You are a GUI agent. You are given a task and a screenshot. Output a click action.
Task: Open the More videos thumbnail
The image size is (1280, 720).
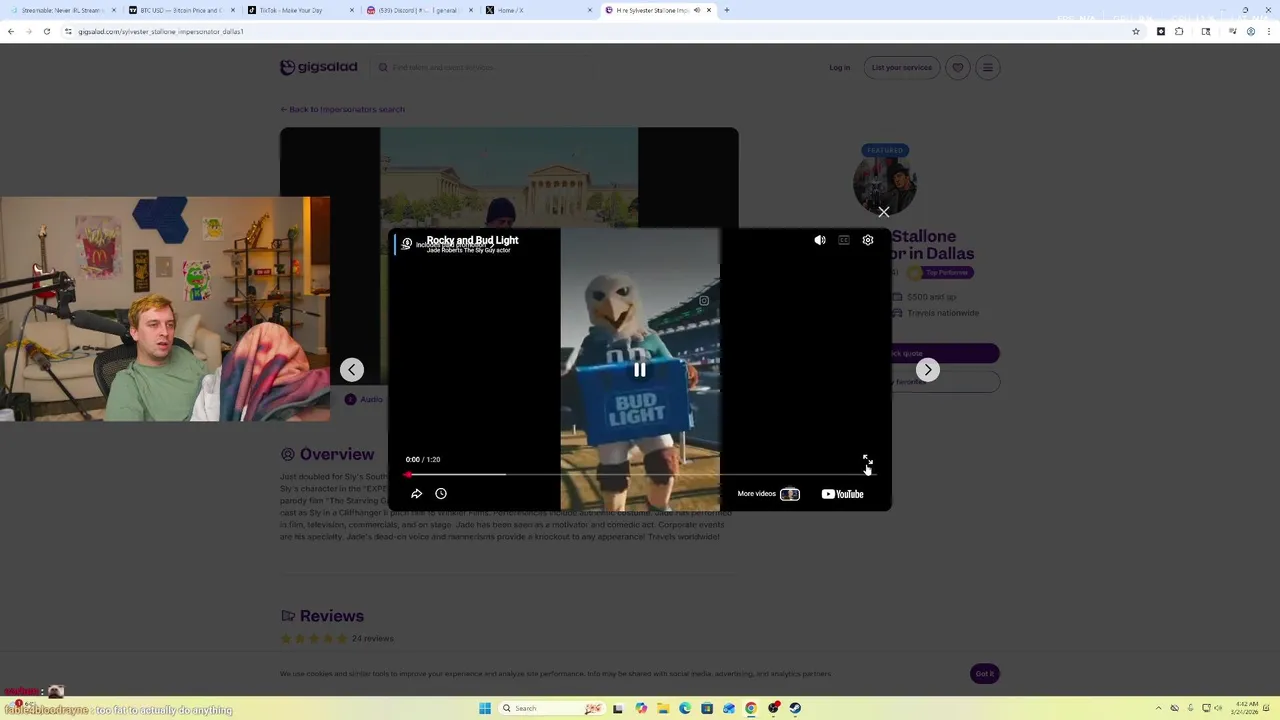pos(790,494)
